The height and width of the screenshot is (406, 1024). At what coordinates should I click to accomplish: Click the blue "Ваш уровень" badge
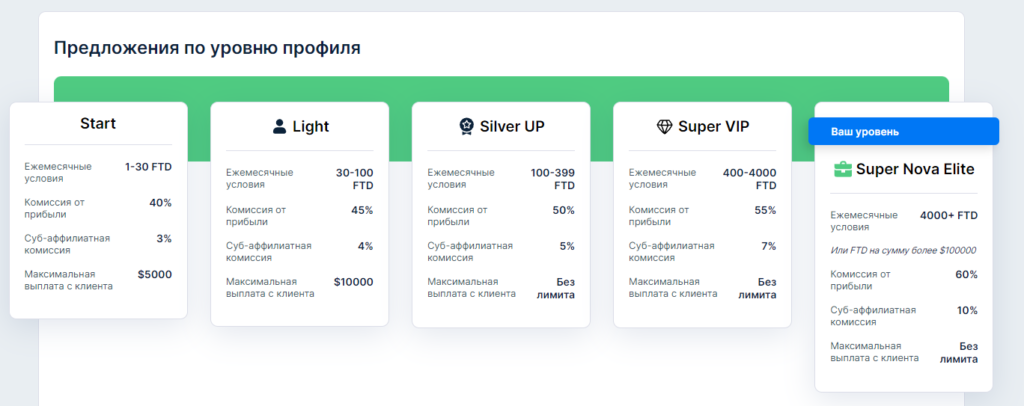click(x=904, y=131)
